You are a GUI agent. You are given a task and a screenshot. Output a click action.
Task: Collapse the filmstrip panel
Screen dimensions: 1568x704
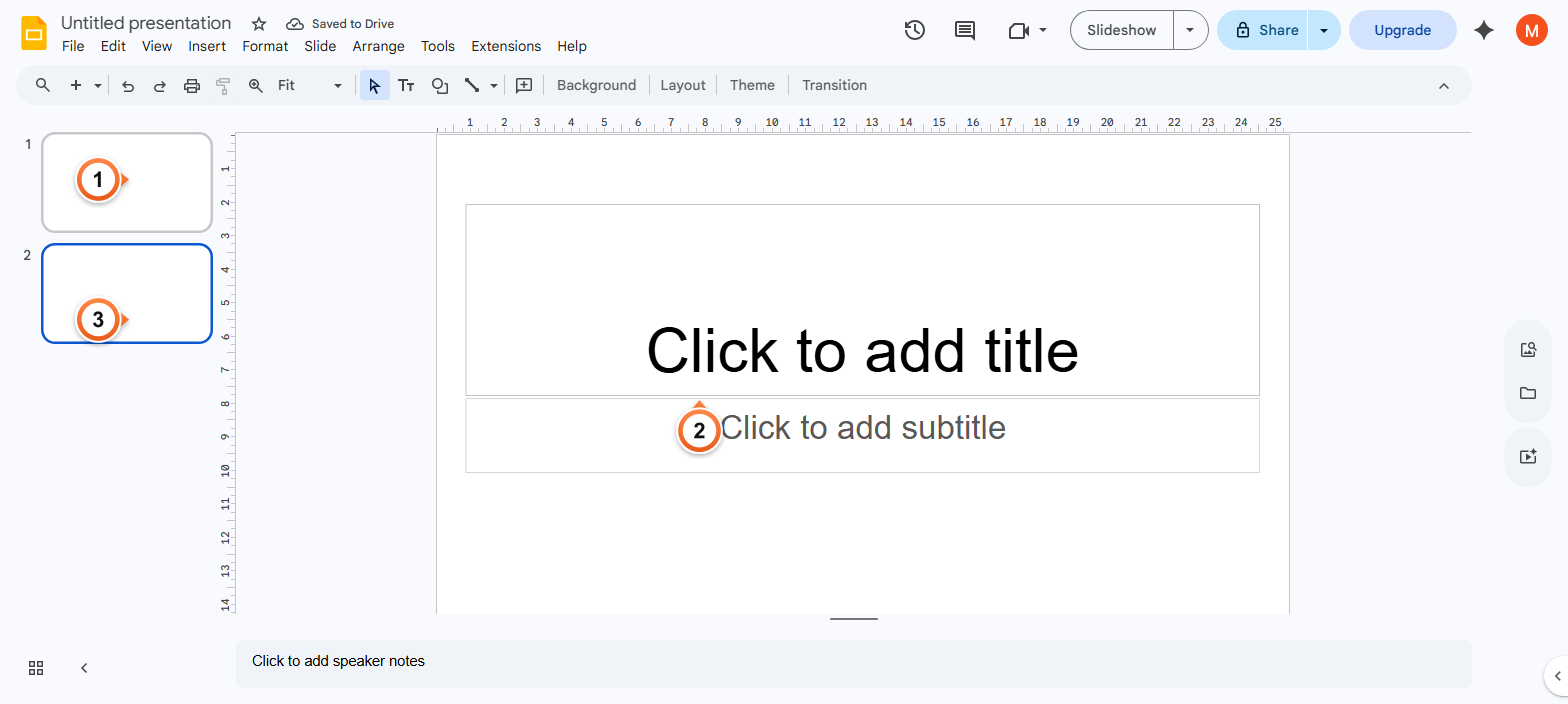coord(84,668)
